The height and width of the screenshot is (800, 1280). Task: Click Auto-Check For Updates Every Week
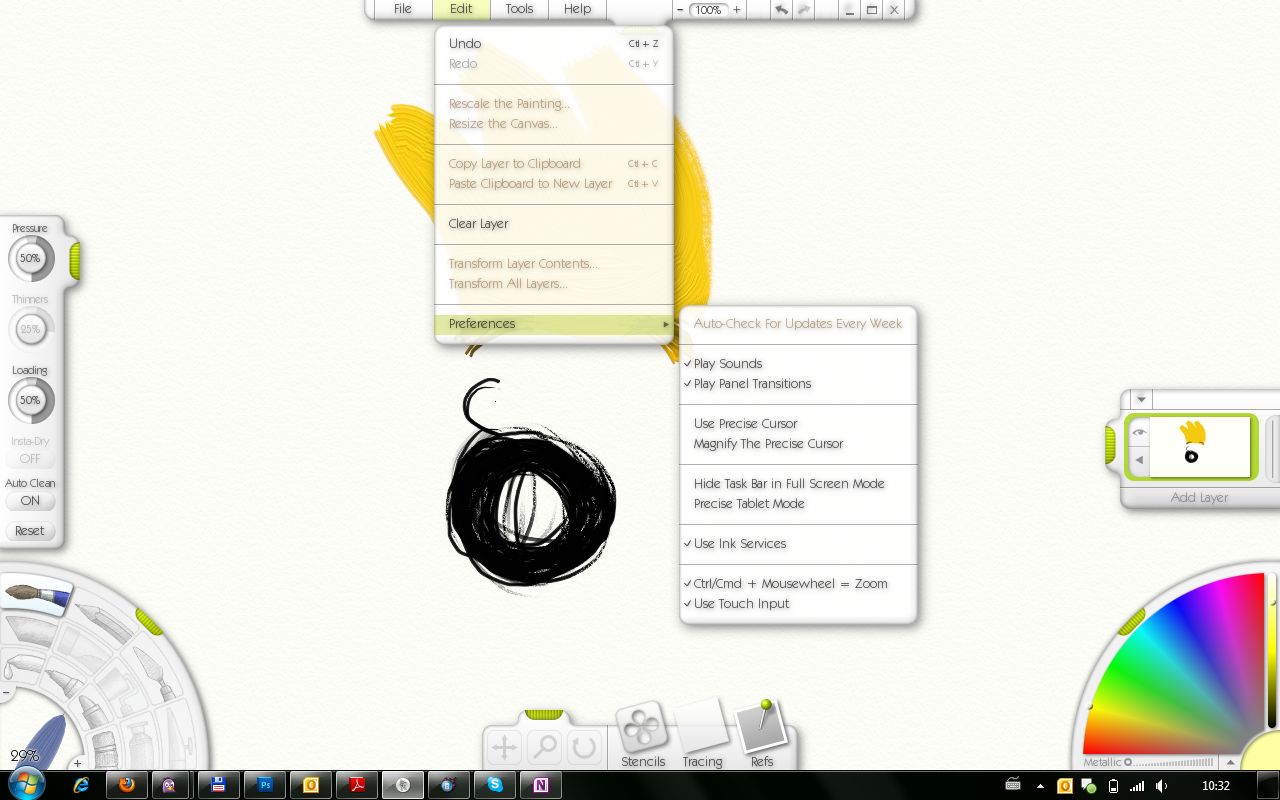[x=798, y=324]
